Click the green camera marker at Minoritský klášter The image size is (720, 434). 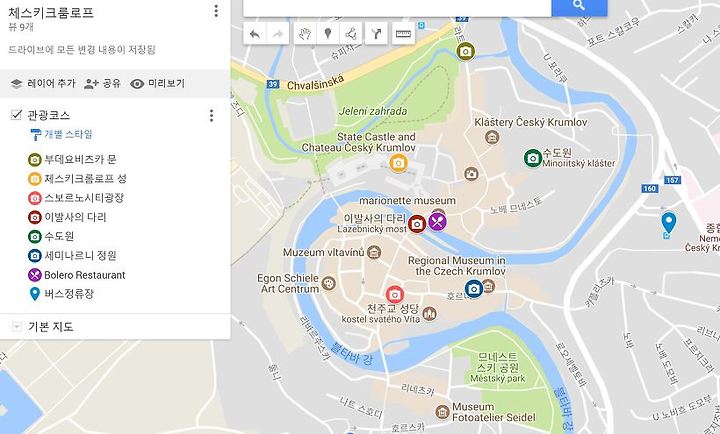point(533,158)
